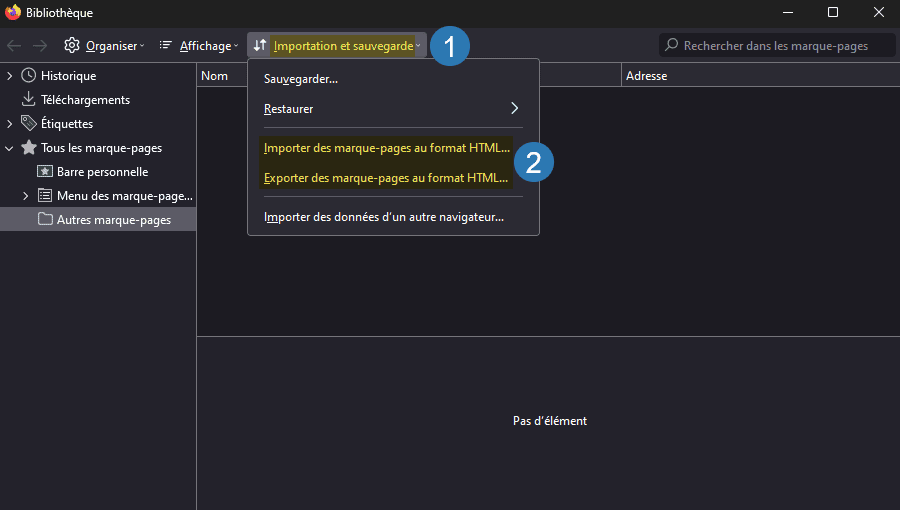
Task: Click the star icon of Tous les marque-pages
Action: point(29,147)
